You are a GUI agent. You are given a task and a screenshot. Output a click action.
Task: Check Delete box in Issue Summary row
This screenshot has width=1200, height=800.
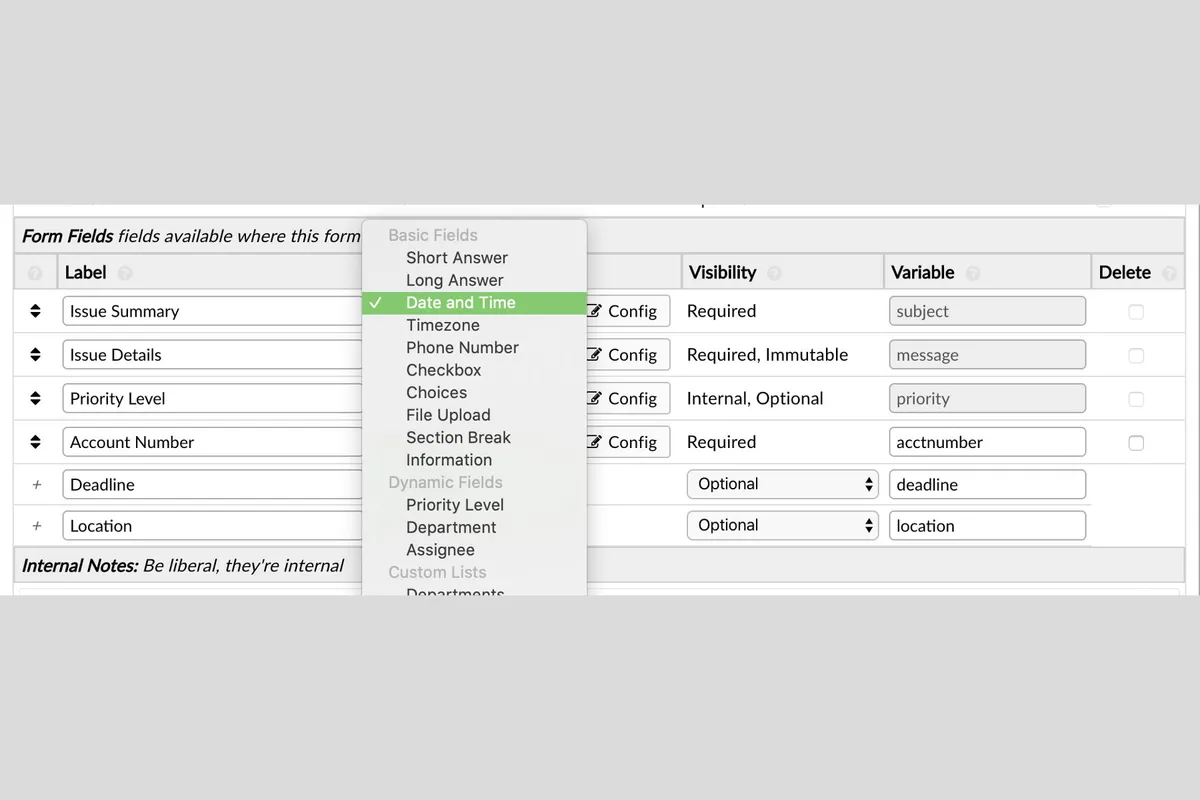1136,312
